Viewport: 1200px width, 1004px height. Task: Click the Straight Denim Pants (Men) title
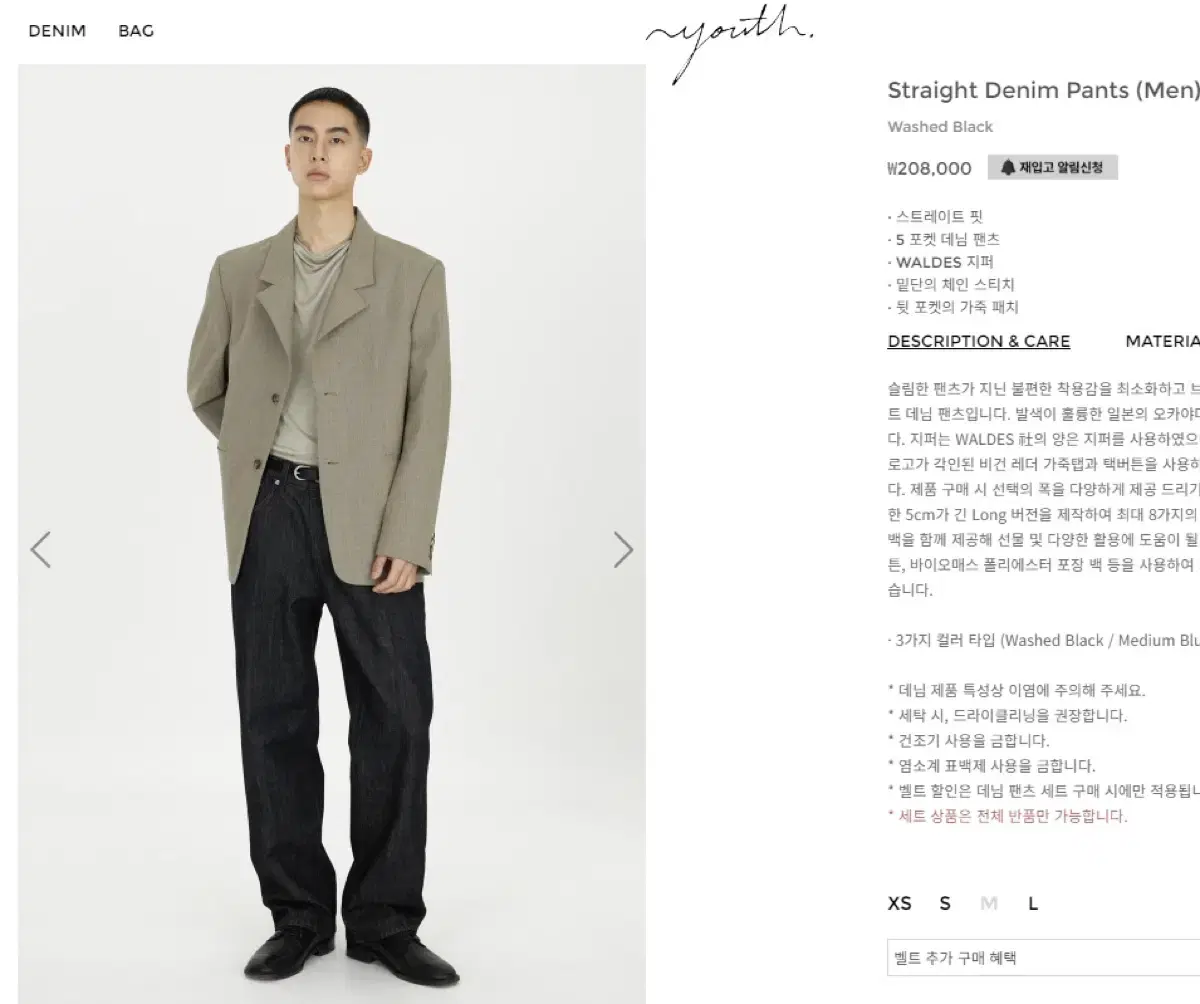(x=1043, y=90)
